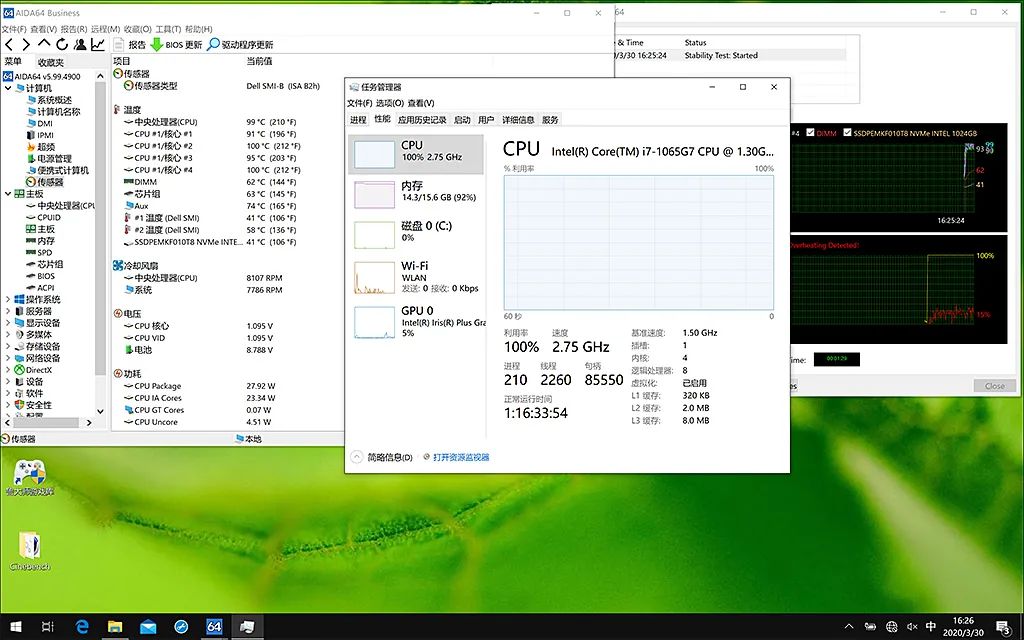The image size is (1024, 640).
Task: Click the Close button in stability test window
Action: [995, 386]
